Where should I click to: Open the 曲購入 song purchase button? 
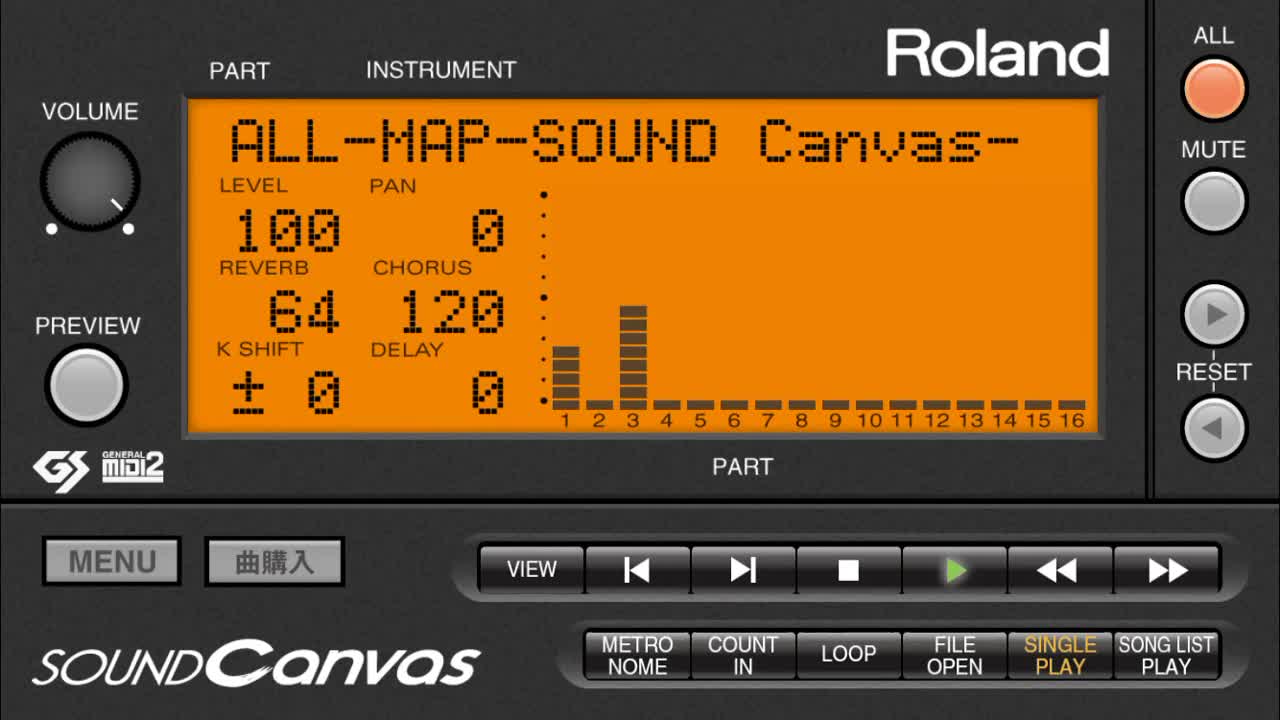(275, 562)
